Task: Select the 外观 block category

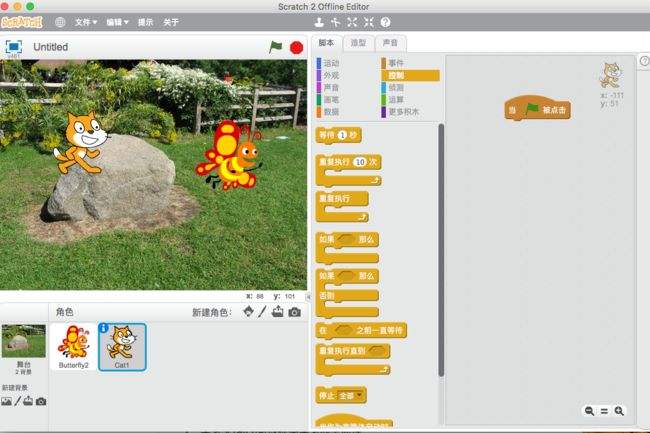Action: 328,75
